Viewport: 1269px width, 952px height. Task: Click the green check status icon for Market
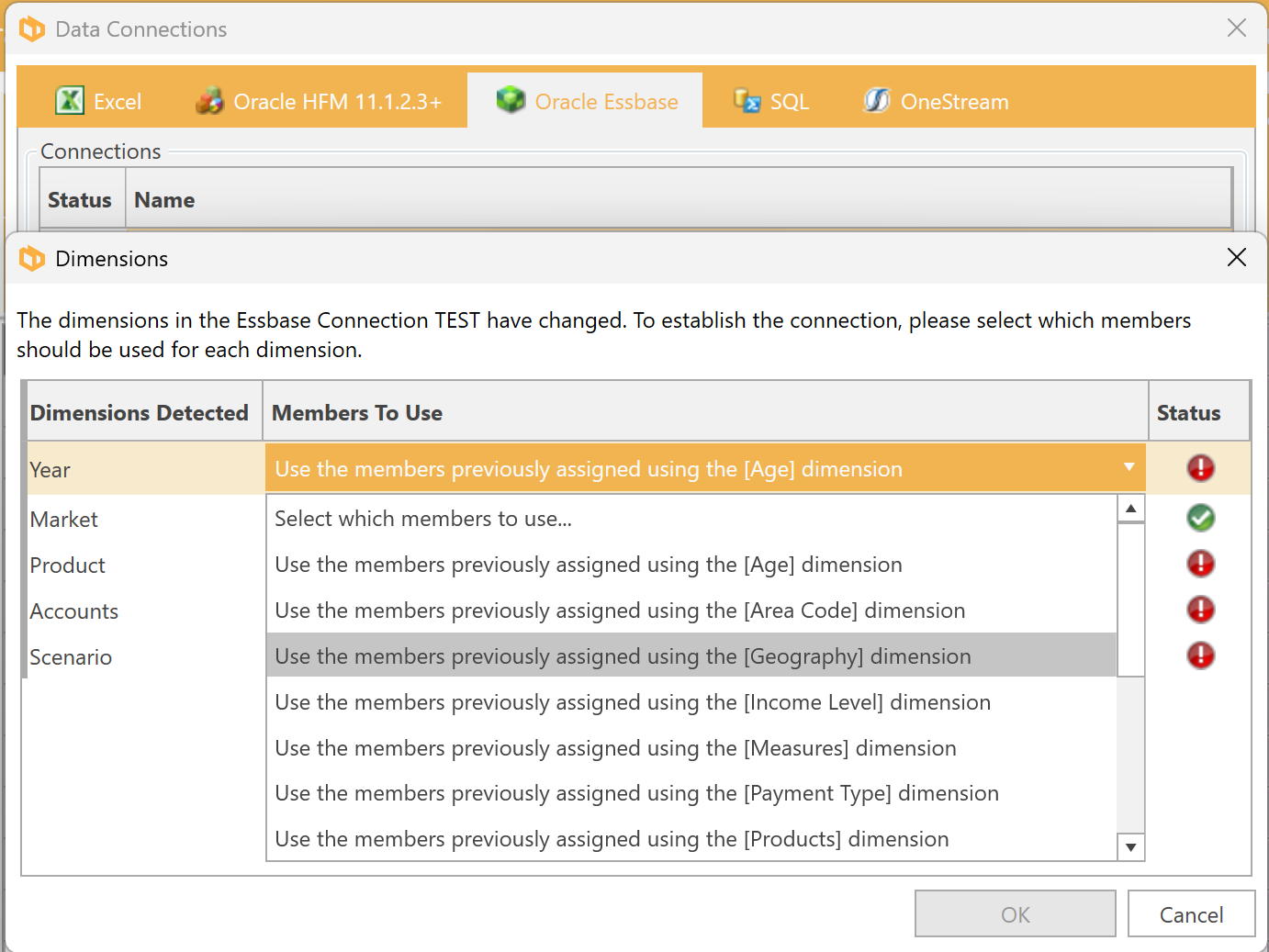pos(1200,518)
